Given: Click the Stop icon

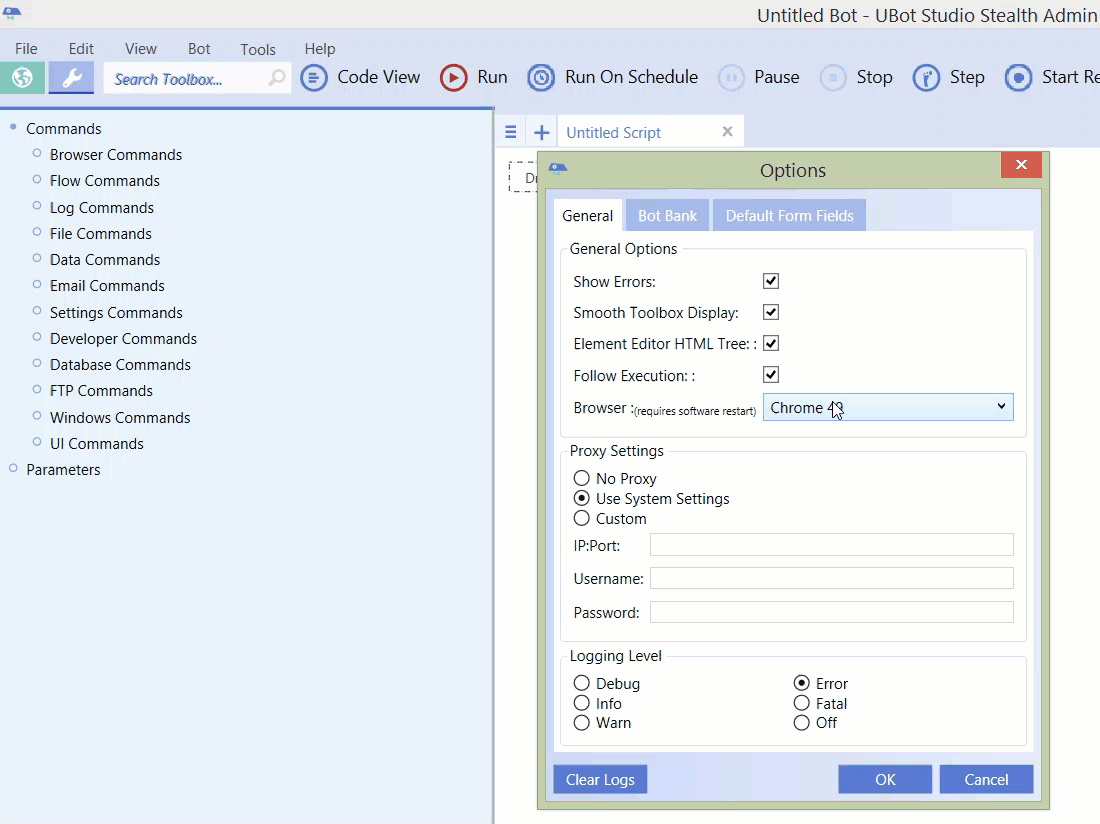Looking at the screenshot, I should (x=833, y=77).
